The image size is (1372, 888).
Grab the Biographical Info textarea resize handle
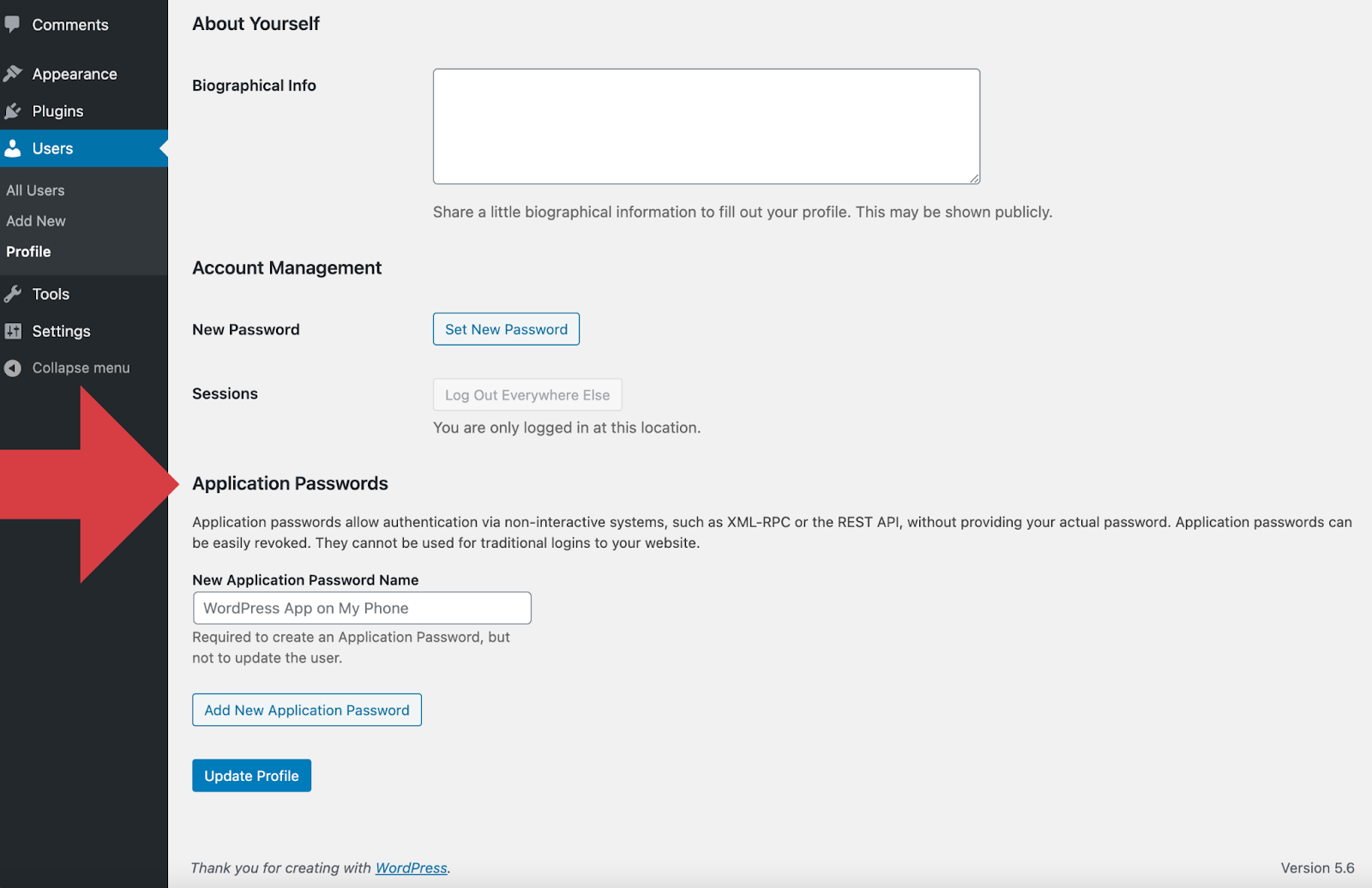tap(974, 178)
